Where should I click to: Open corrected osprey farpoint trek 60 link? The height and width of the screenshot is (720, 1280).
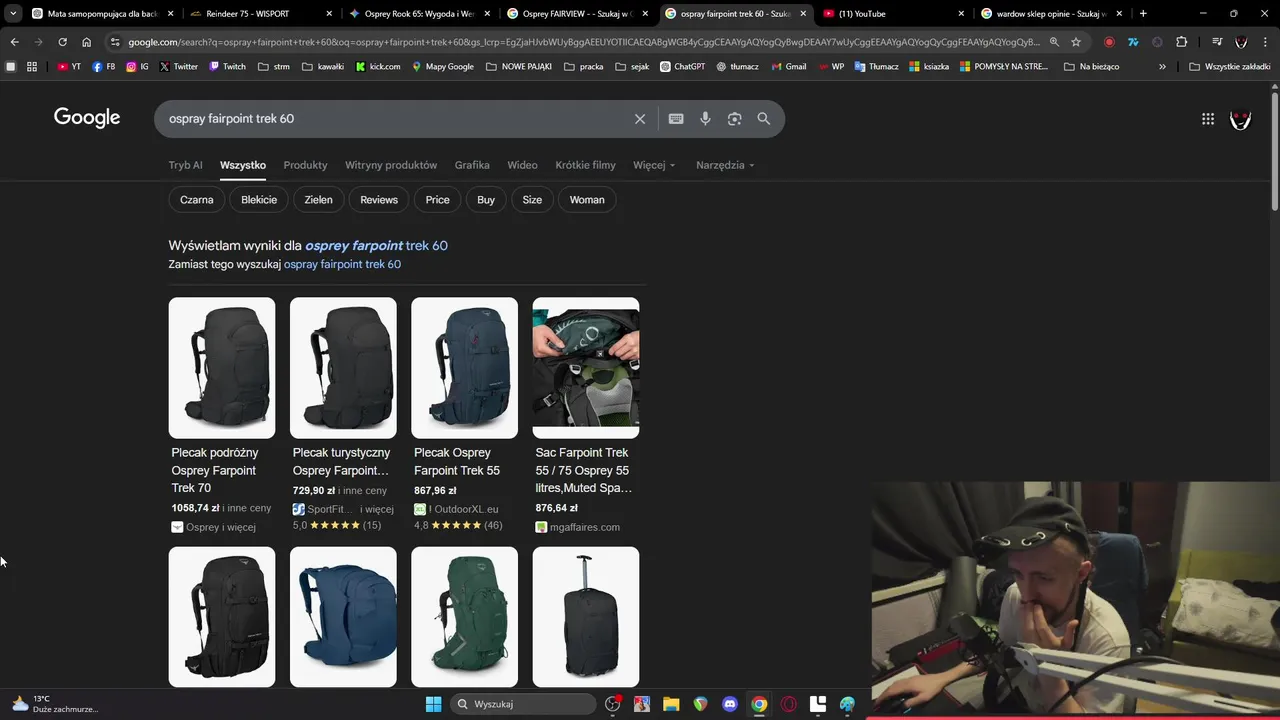[376, 245]
